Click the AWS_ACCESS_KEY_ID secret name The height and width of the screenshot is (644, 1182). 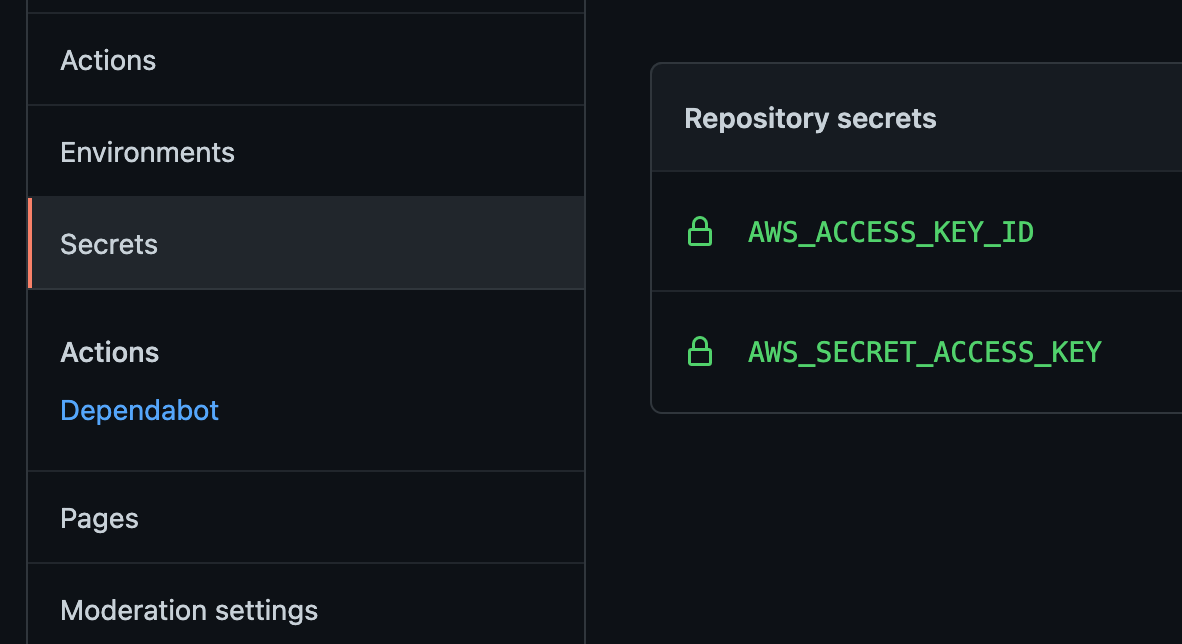point(890,232)
